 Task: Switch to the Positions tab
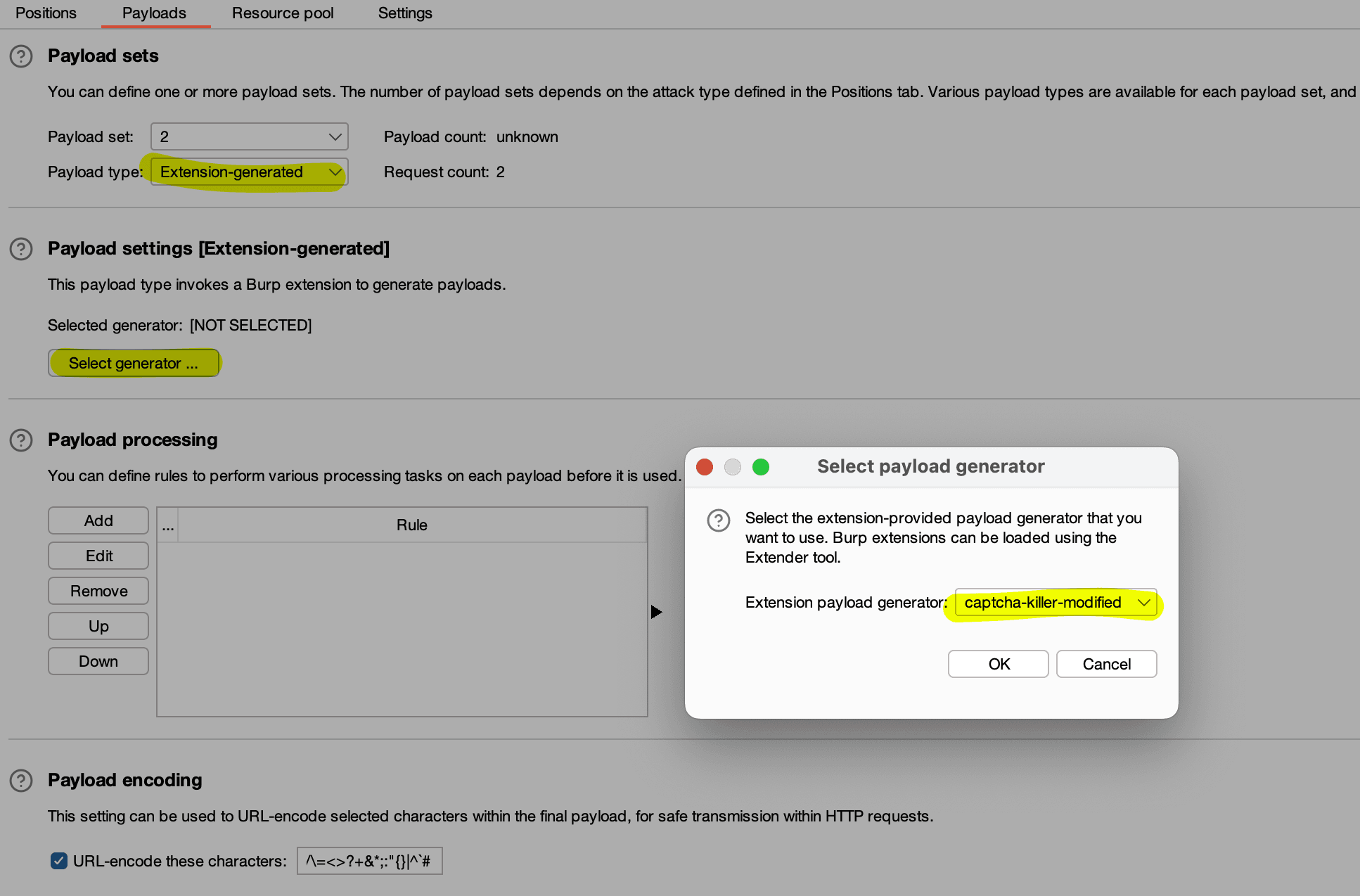(x=46, y=13)
